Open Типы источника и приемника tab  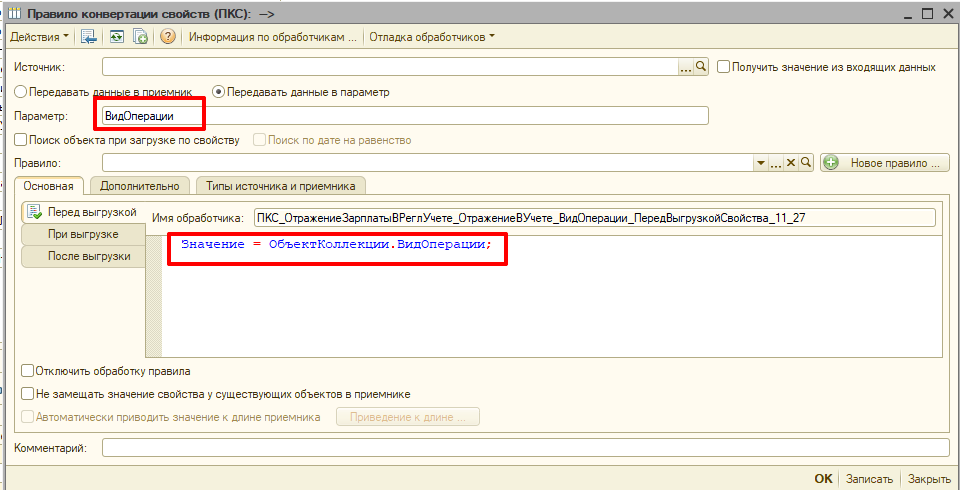click(x=281, y=185)
